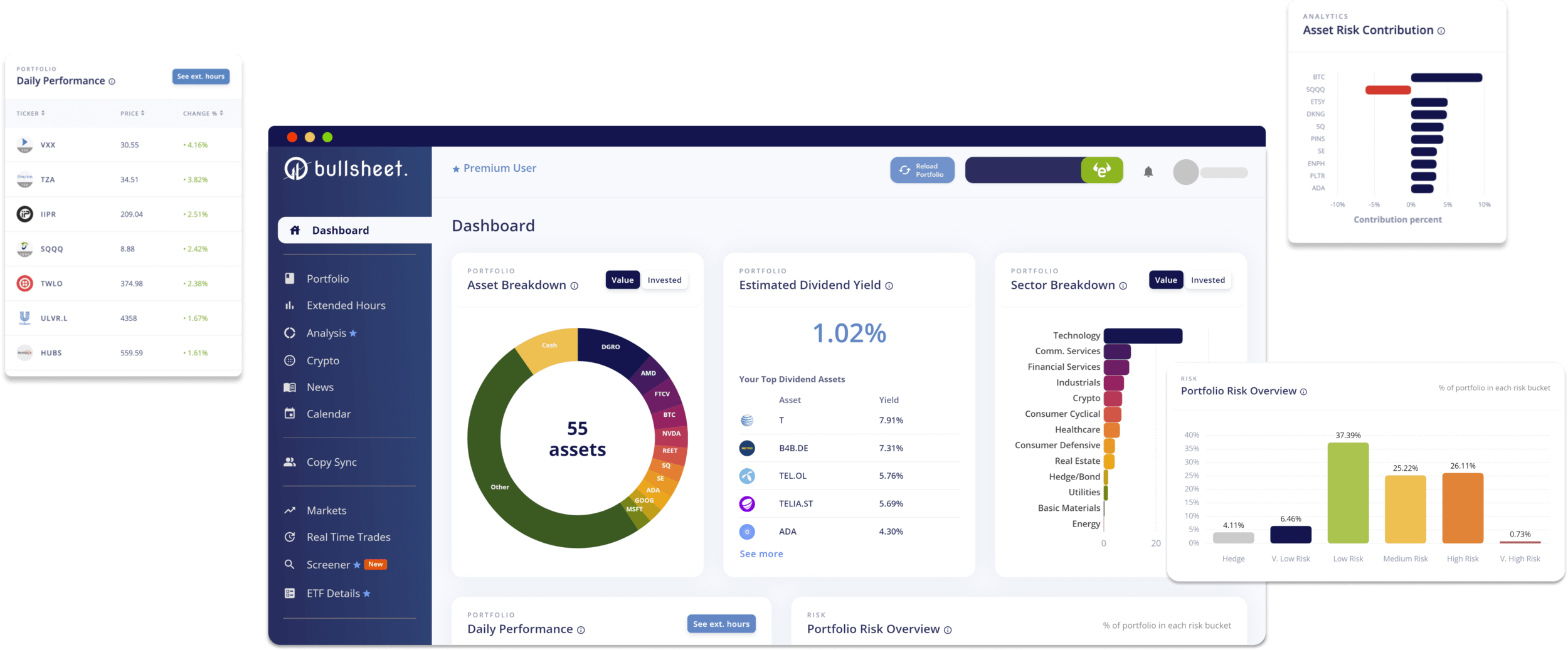Open notifications via the bell icon
This screenshot has height=650, width=1568.
click(1148, 172)
